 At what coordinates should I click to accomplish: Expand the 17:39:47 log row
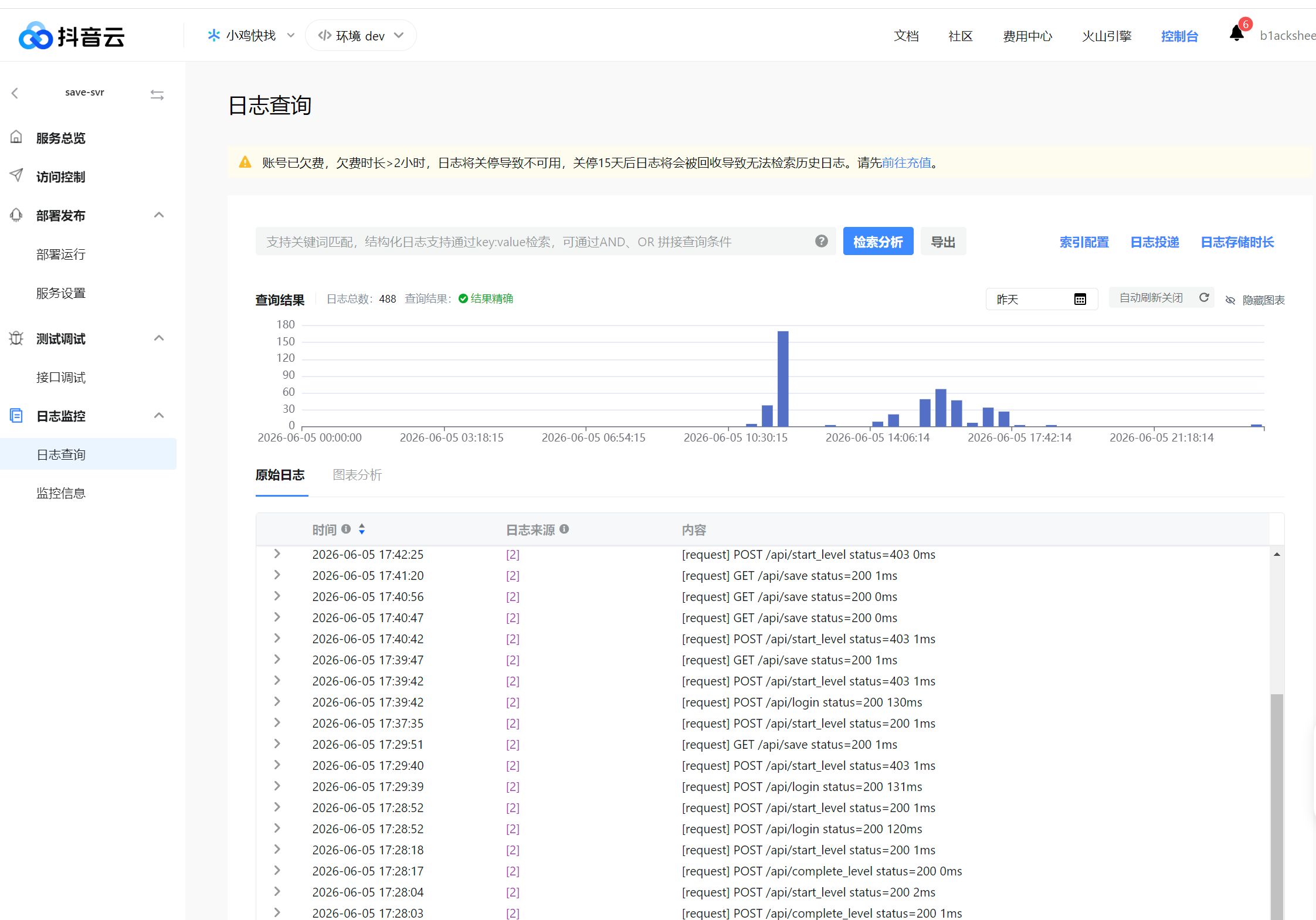pos(277,659)
